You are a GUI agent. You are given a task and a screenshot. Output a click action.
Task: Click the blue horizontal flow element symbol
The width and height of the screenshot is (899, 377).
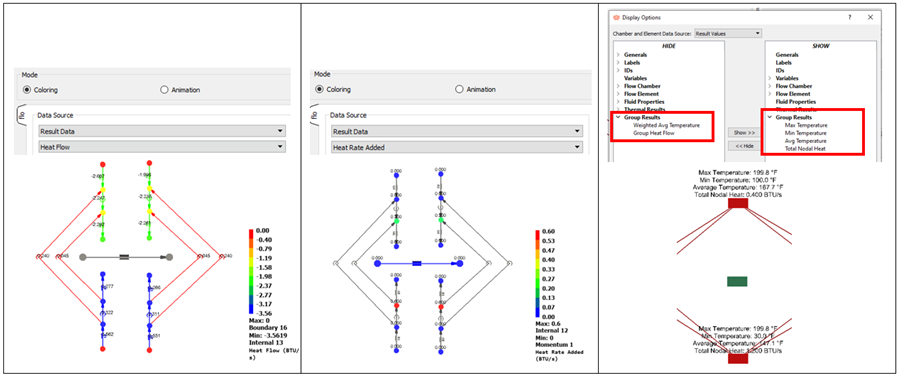[417, 264]
